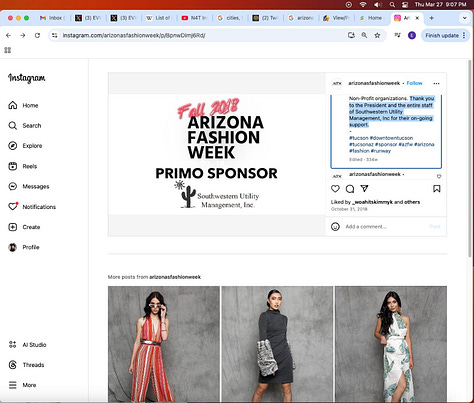Switch to the Home tab
The height and width of the screenshot is (403, 474).
tap(371, 18)
